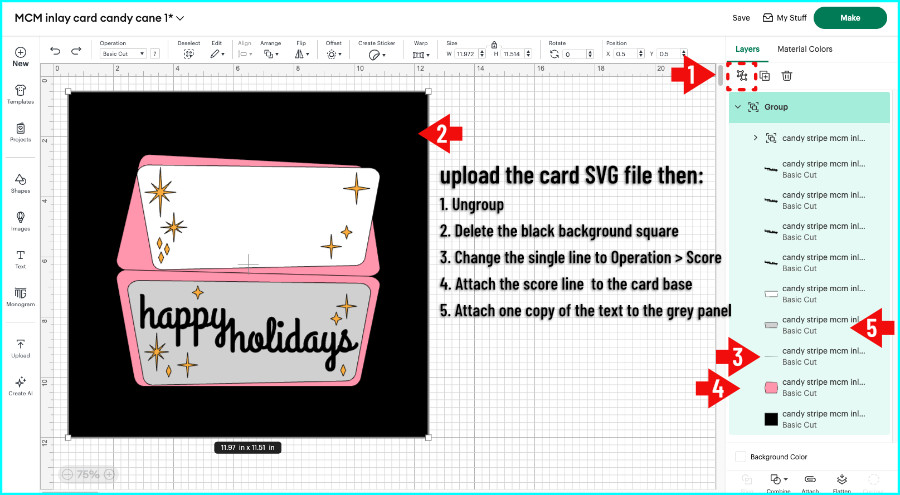Click the Rotate icon
This screenshot has width=900, height=495.
[x=554, y=54]
